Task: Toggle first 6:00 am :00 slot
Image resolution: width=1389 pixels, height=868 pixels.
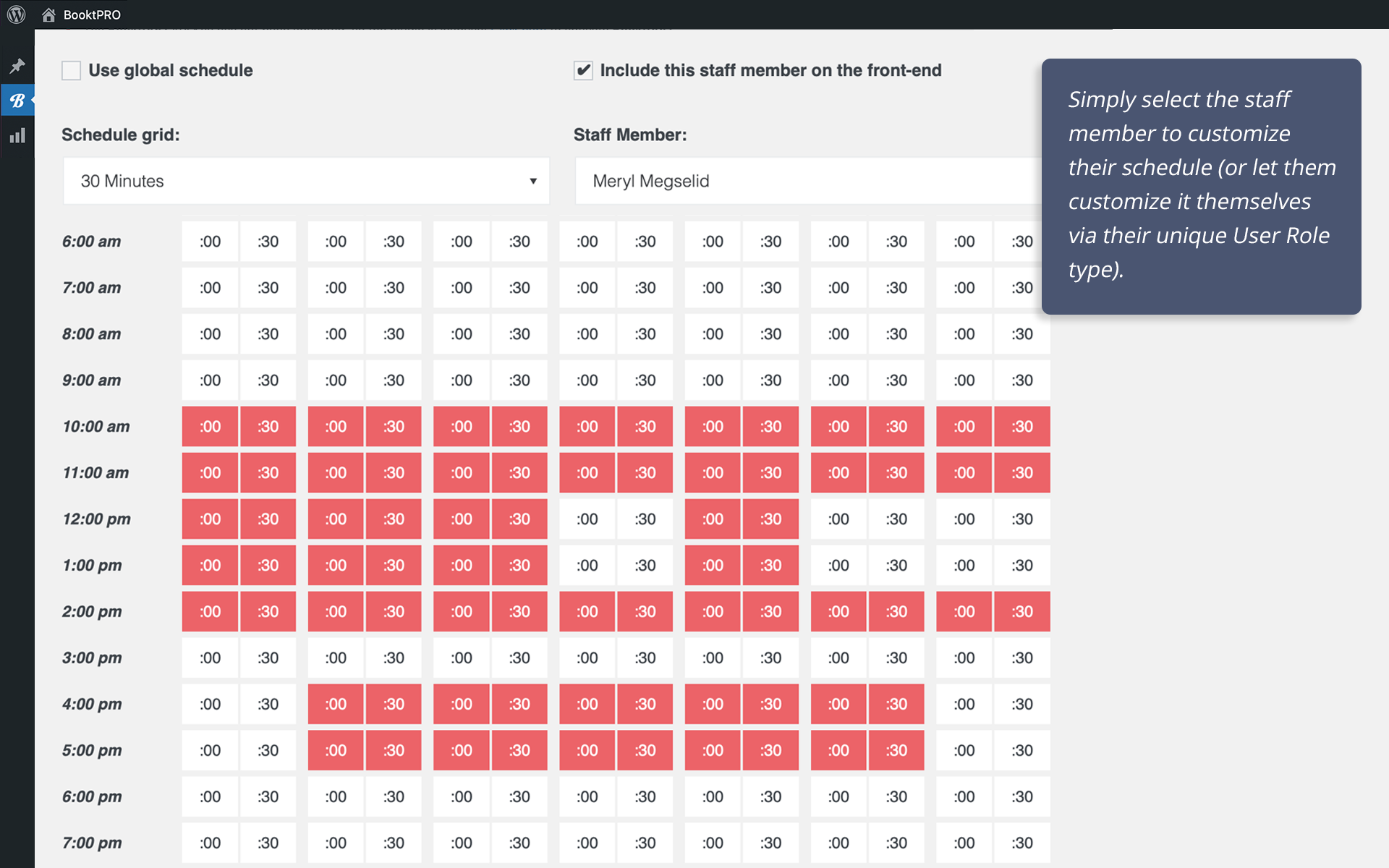Action: (210, 242)
